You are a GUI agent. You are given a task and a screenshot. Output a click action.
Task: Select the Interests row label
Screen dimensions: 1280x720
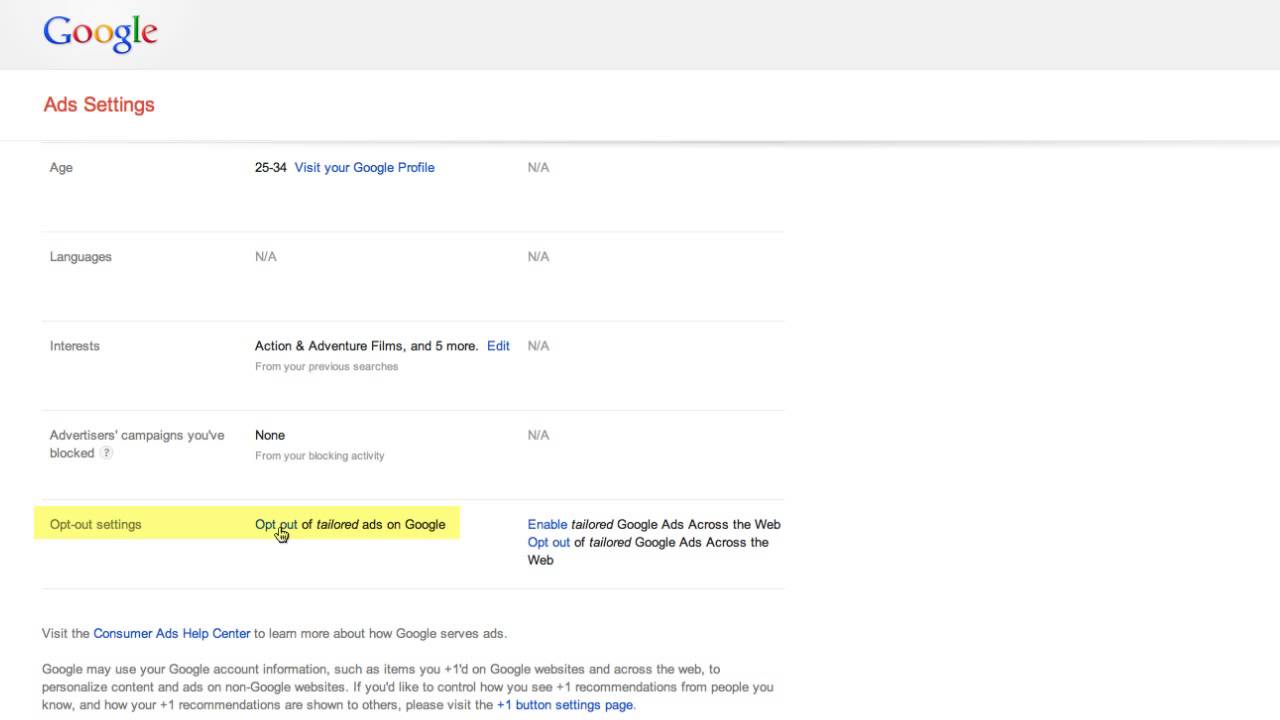click(x=75, y=346)
